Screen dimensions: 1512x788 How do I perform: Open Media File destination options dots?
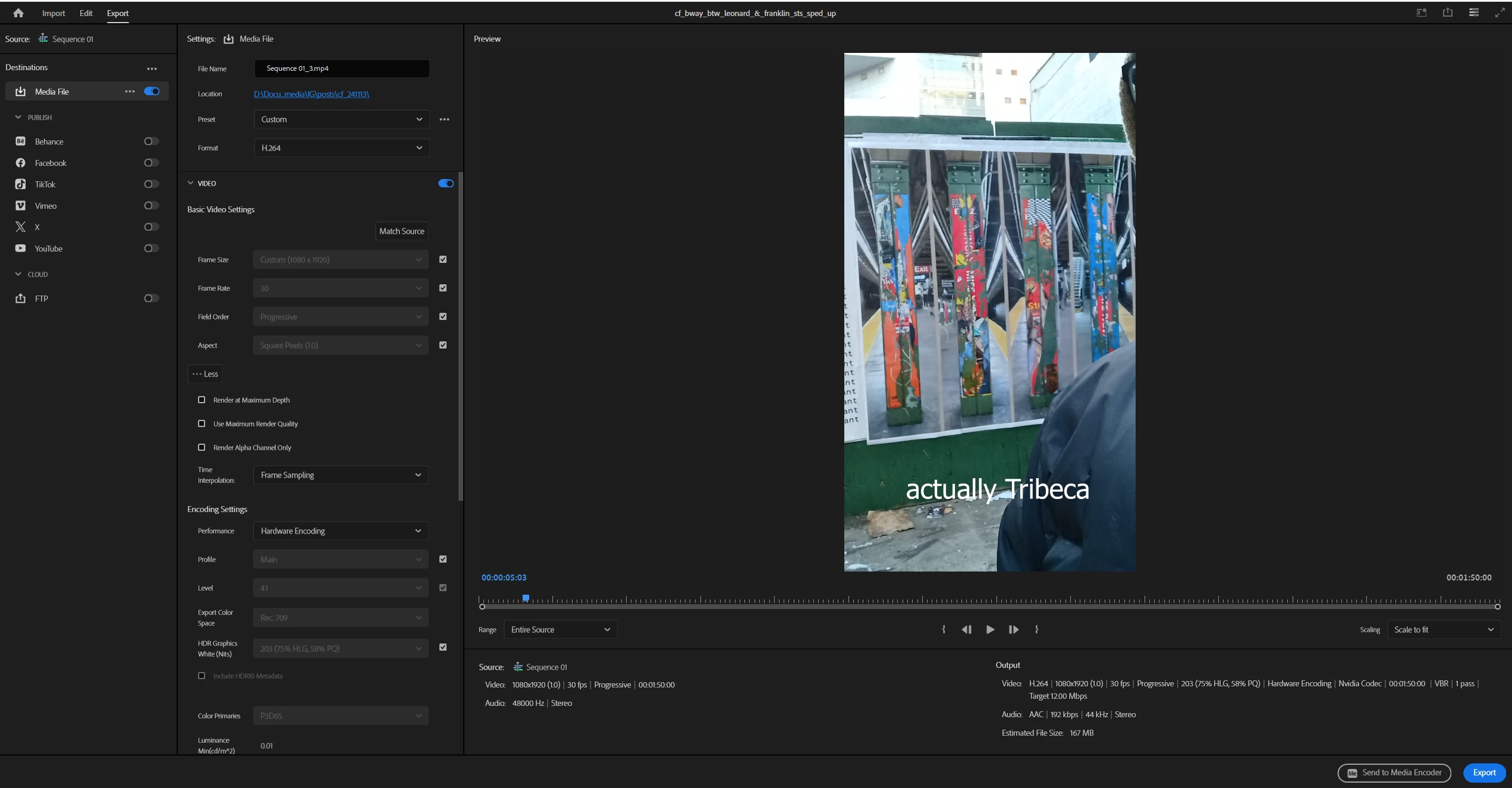pyautogui.click(x=130, y=91)
